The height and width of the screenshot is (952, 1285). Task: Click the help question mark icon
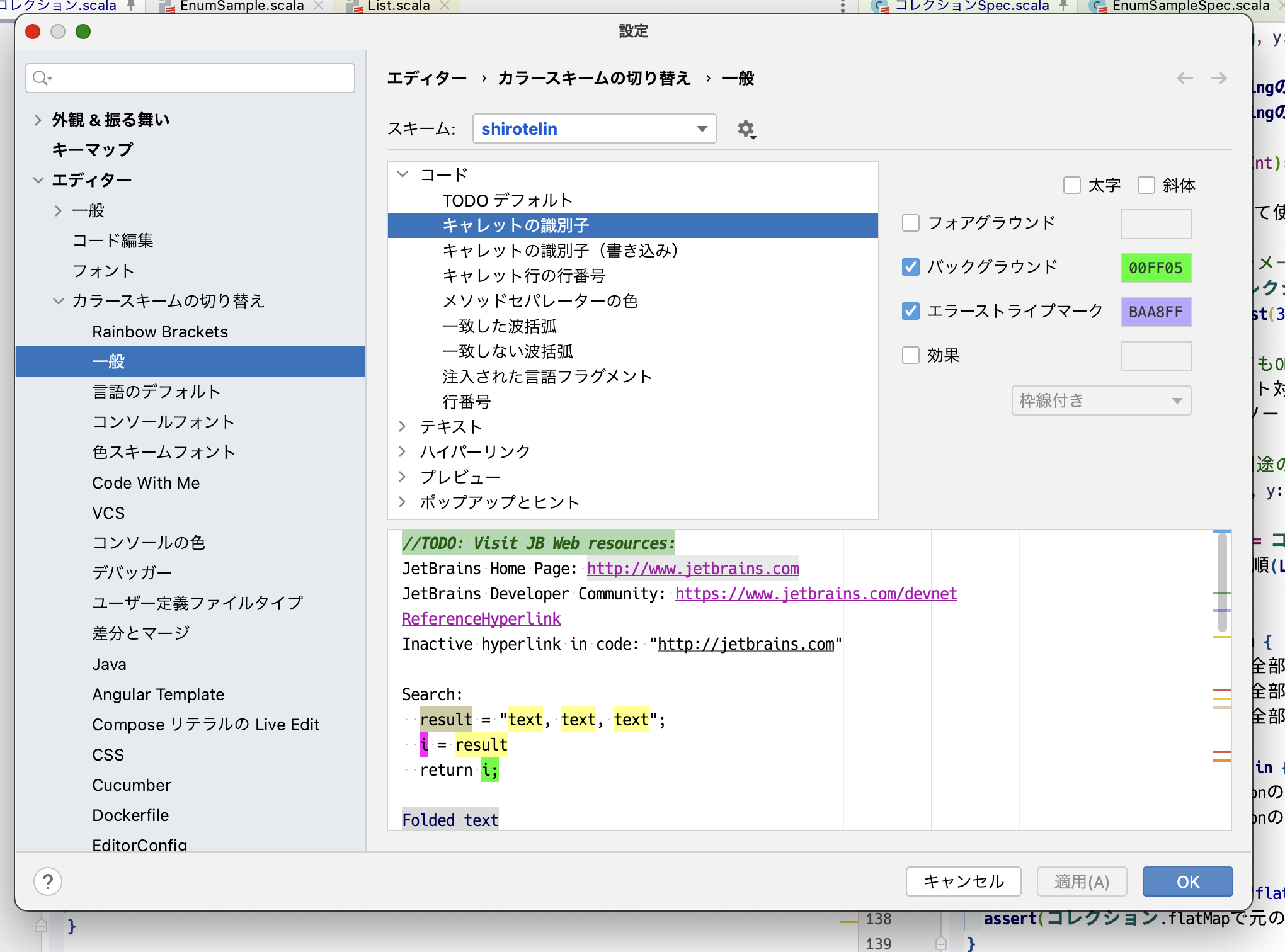[x=48, y=881]
